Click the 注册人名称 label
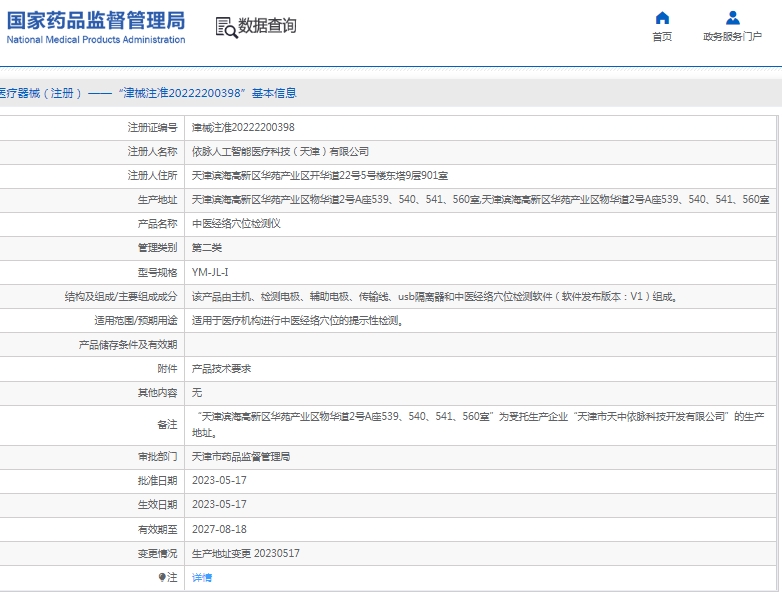Image resolution: width=782 pixels, height=600 pixels. click(153, 152)
